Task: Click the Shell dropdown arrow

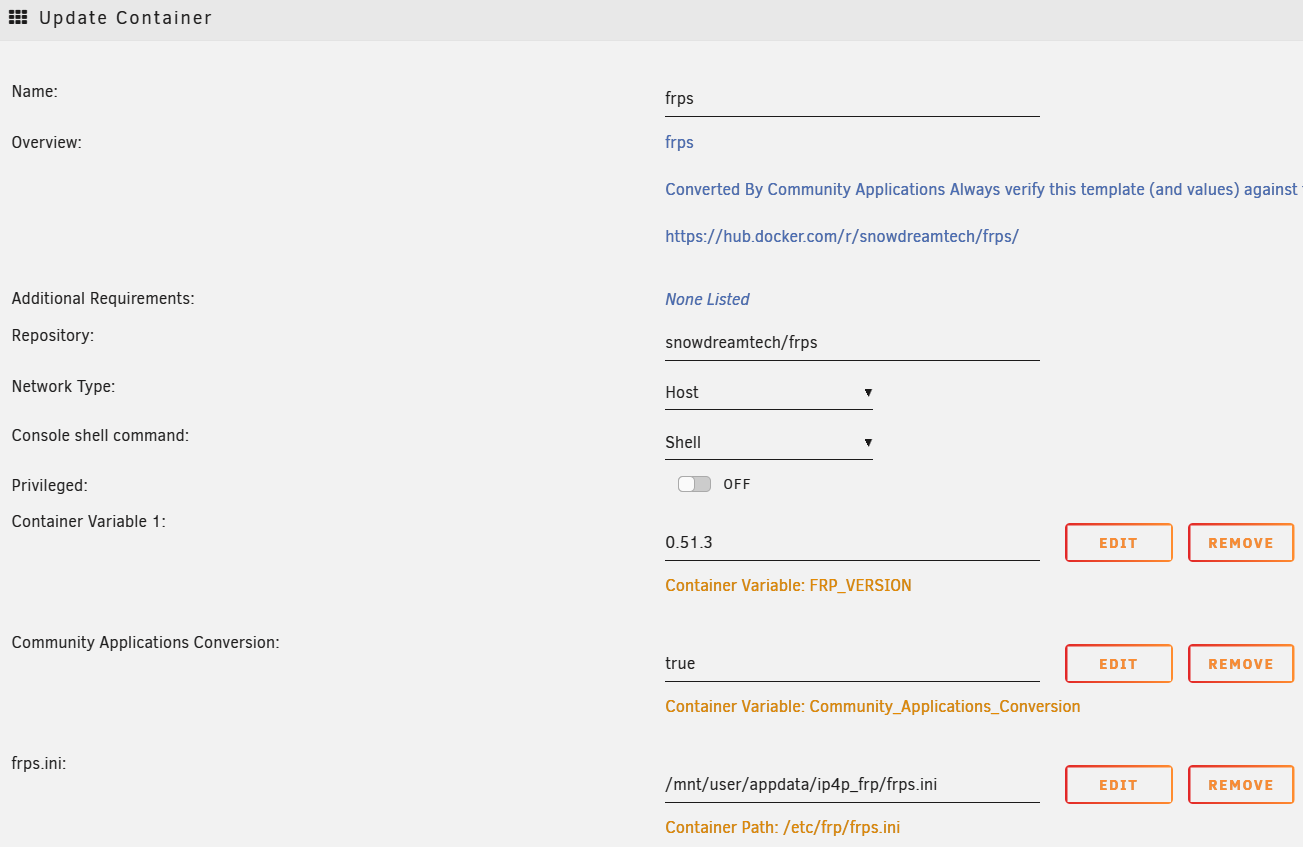Action: 868,442
